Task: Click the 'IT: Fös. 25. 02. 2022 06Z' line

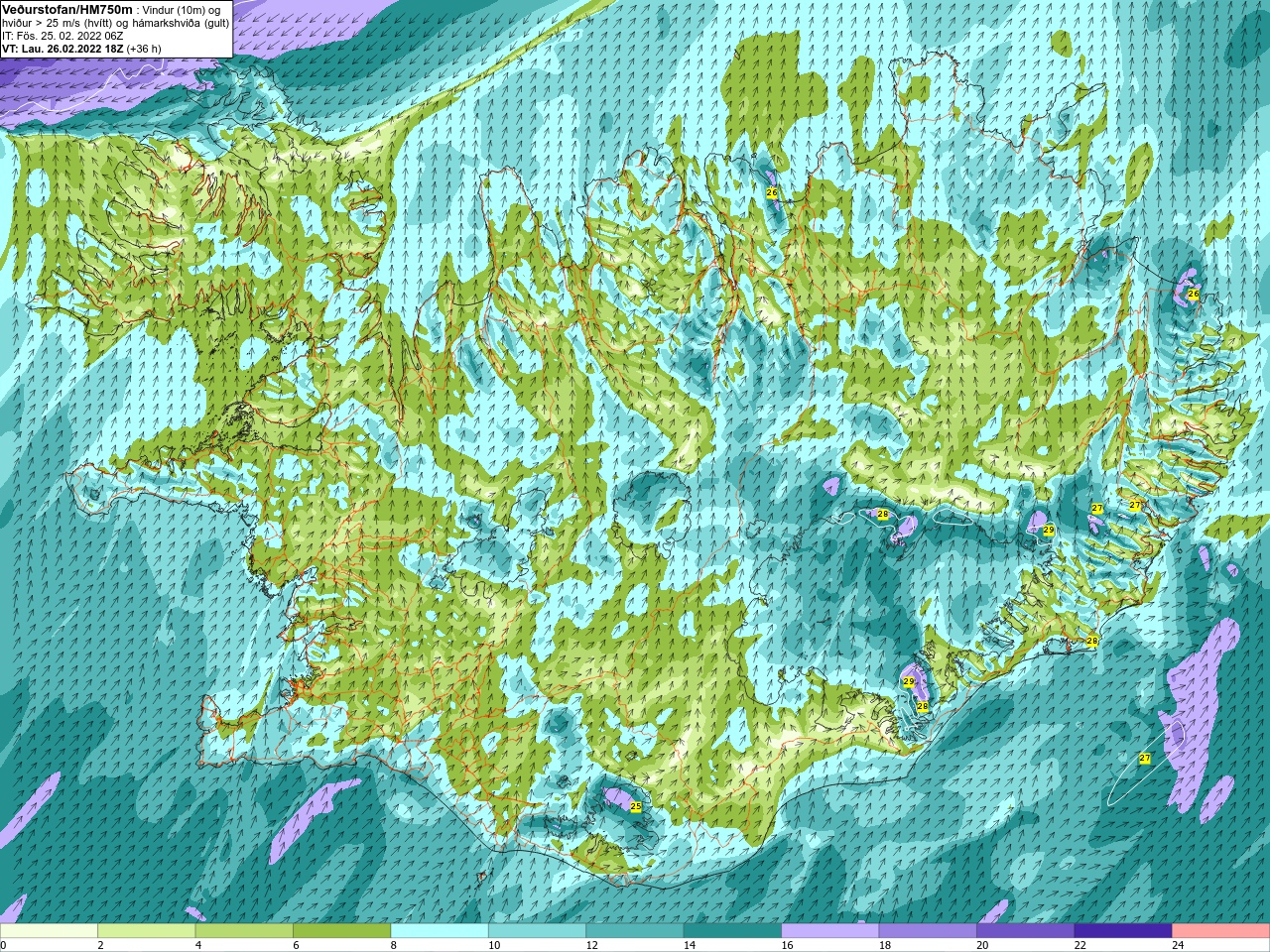Action: point(63,35)
